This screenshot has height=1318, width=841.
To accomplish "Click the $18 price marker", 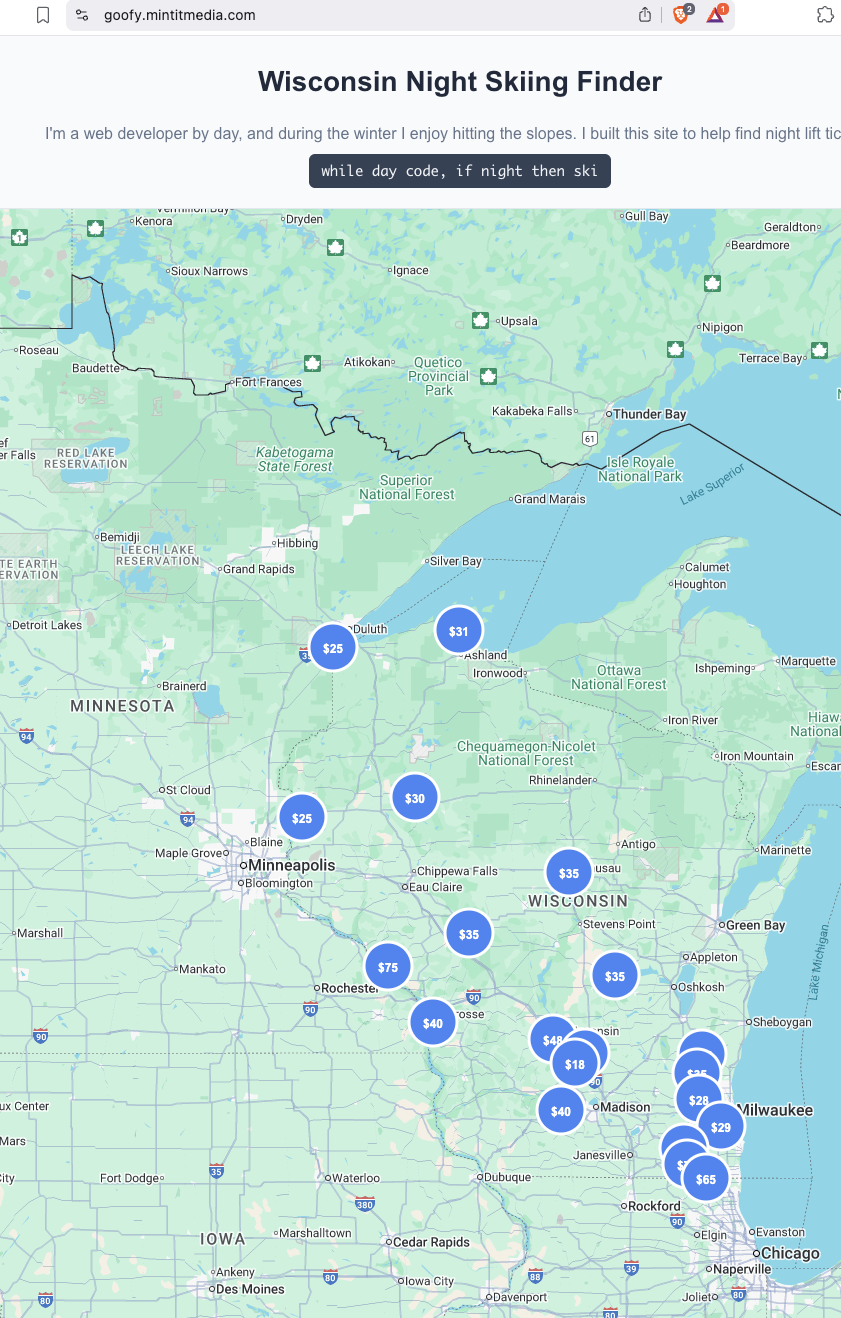I will [575, 1065].
